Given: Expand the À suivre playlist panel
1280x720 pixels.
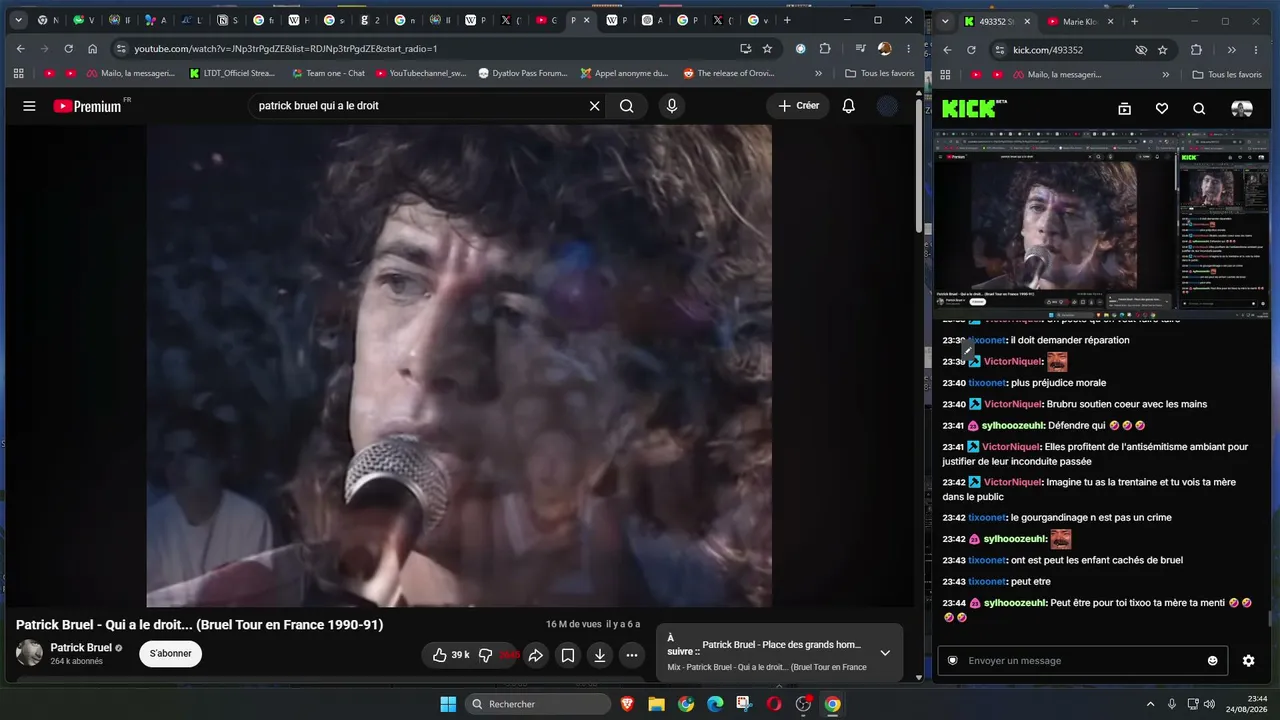Looking at the screenshot, I should pyautogui.click(x=885, y=653).
